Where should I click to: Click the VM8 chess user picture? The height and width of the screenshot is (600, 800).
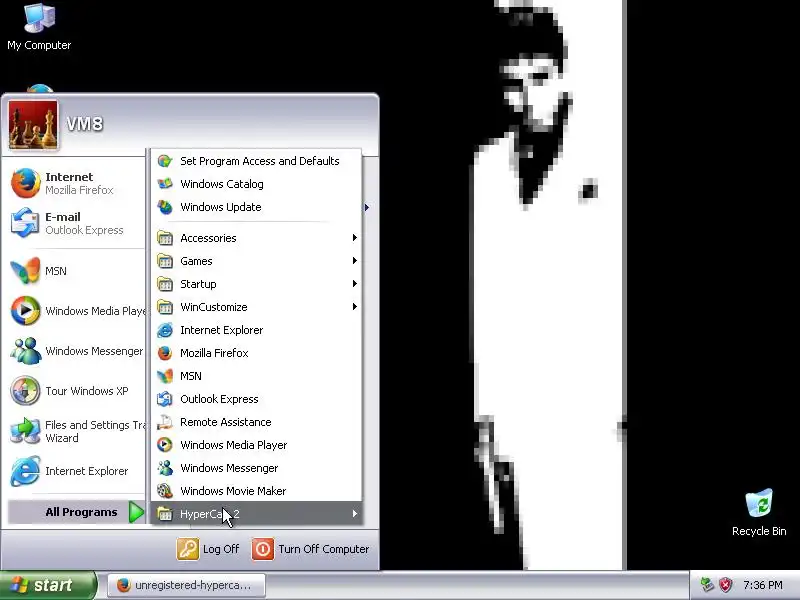(33, 124)
